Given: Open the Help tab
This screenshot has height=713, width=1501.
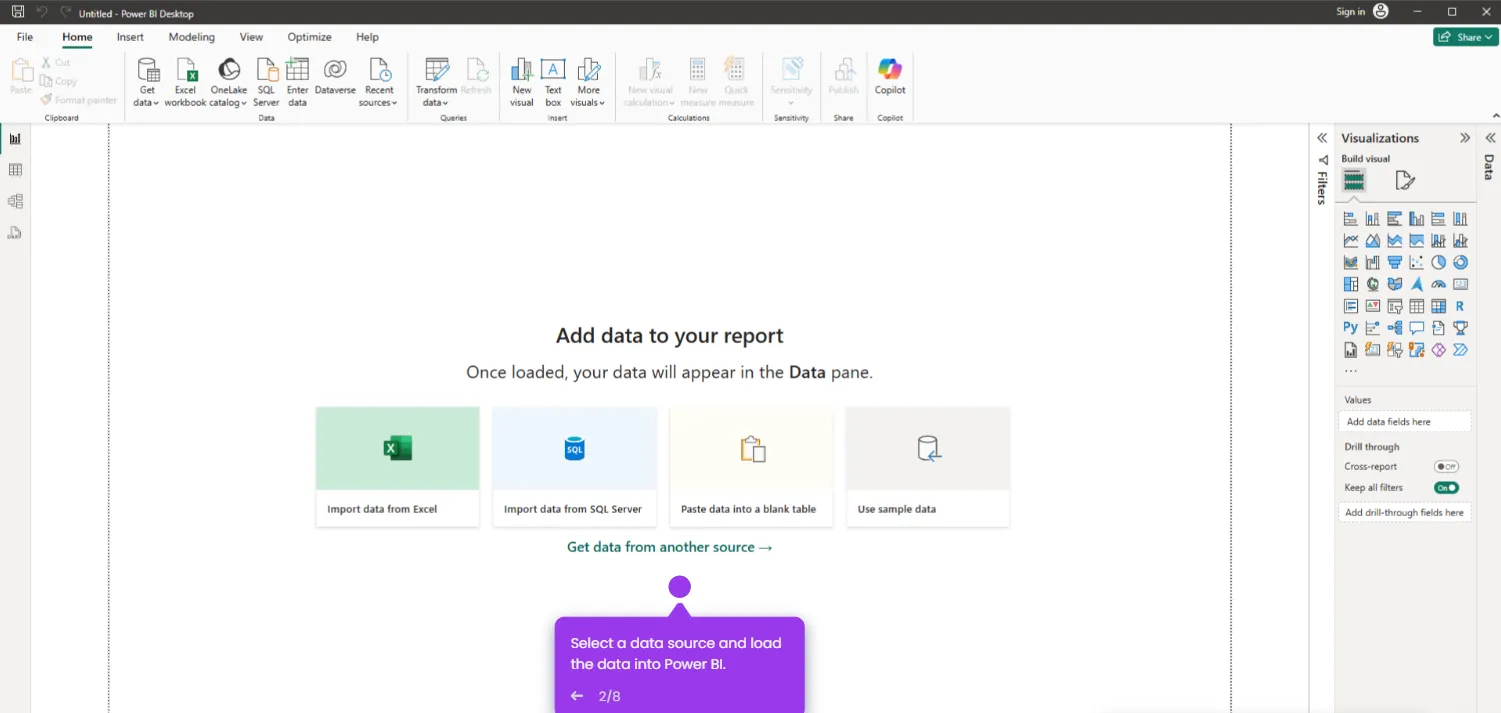Looking at the screenshot, I should click(x=367, y=37).
